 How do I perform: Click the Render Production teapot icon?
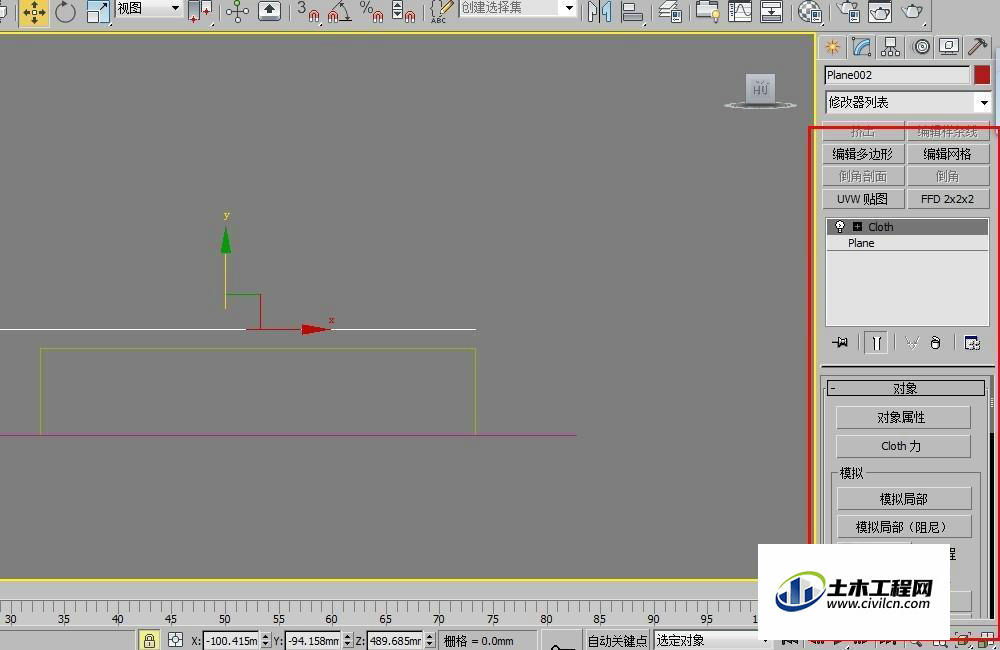[913, 11]
